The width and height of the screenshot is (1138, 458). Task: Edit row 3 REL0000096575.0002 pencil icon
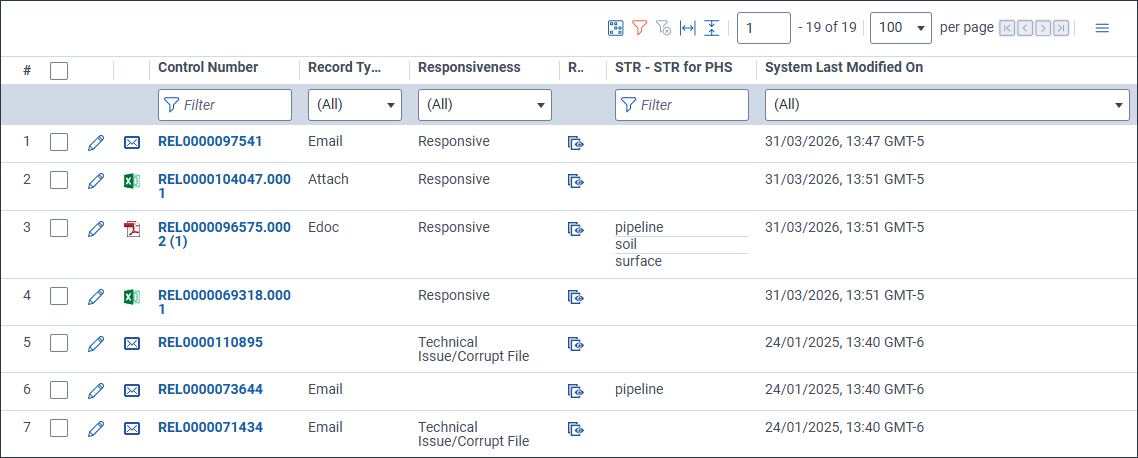(x=96, y=229)
